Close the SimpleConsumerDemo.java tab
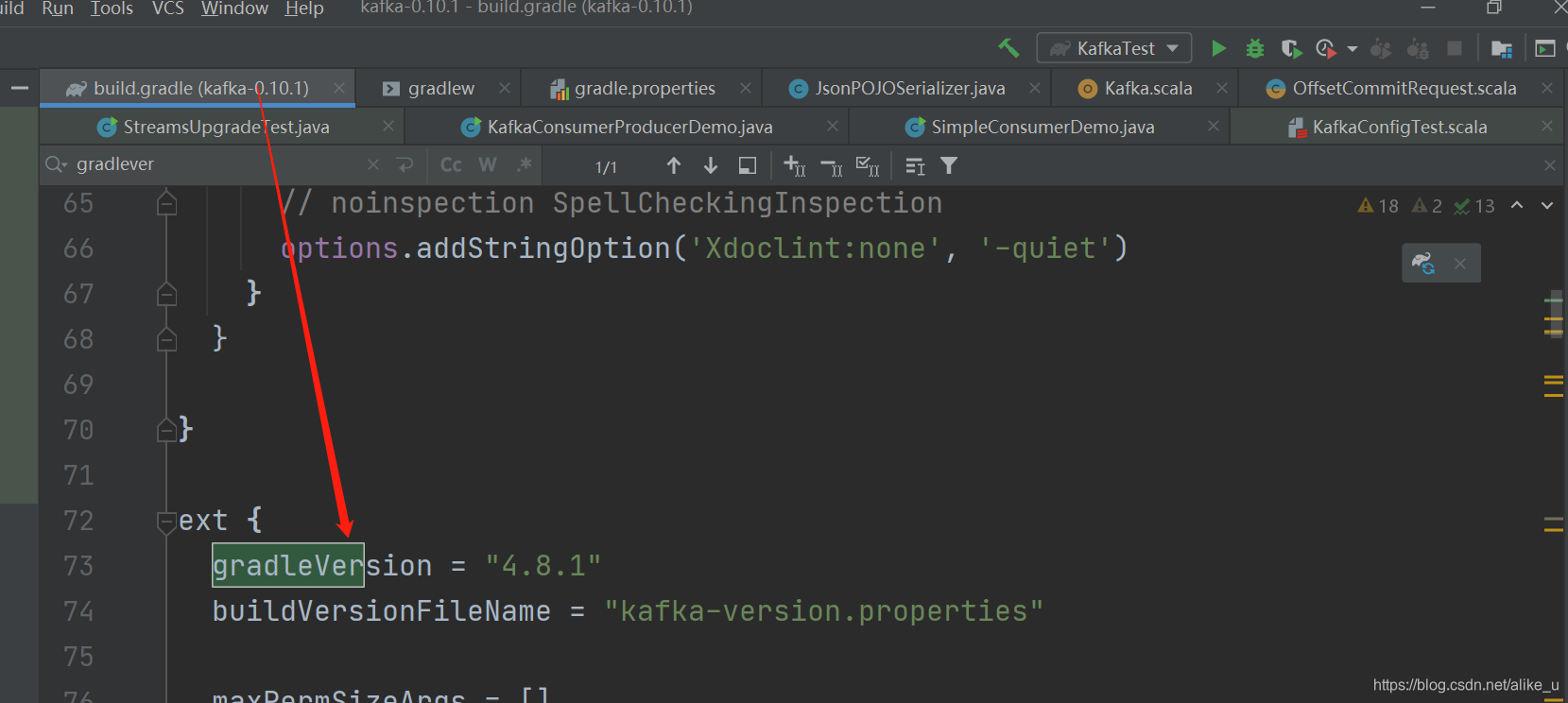The width and height of the screenshot is (1568, 703). [x=1214, y=126]
